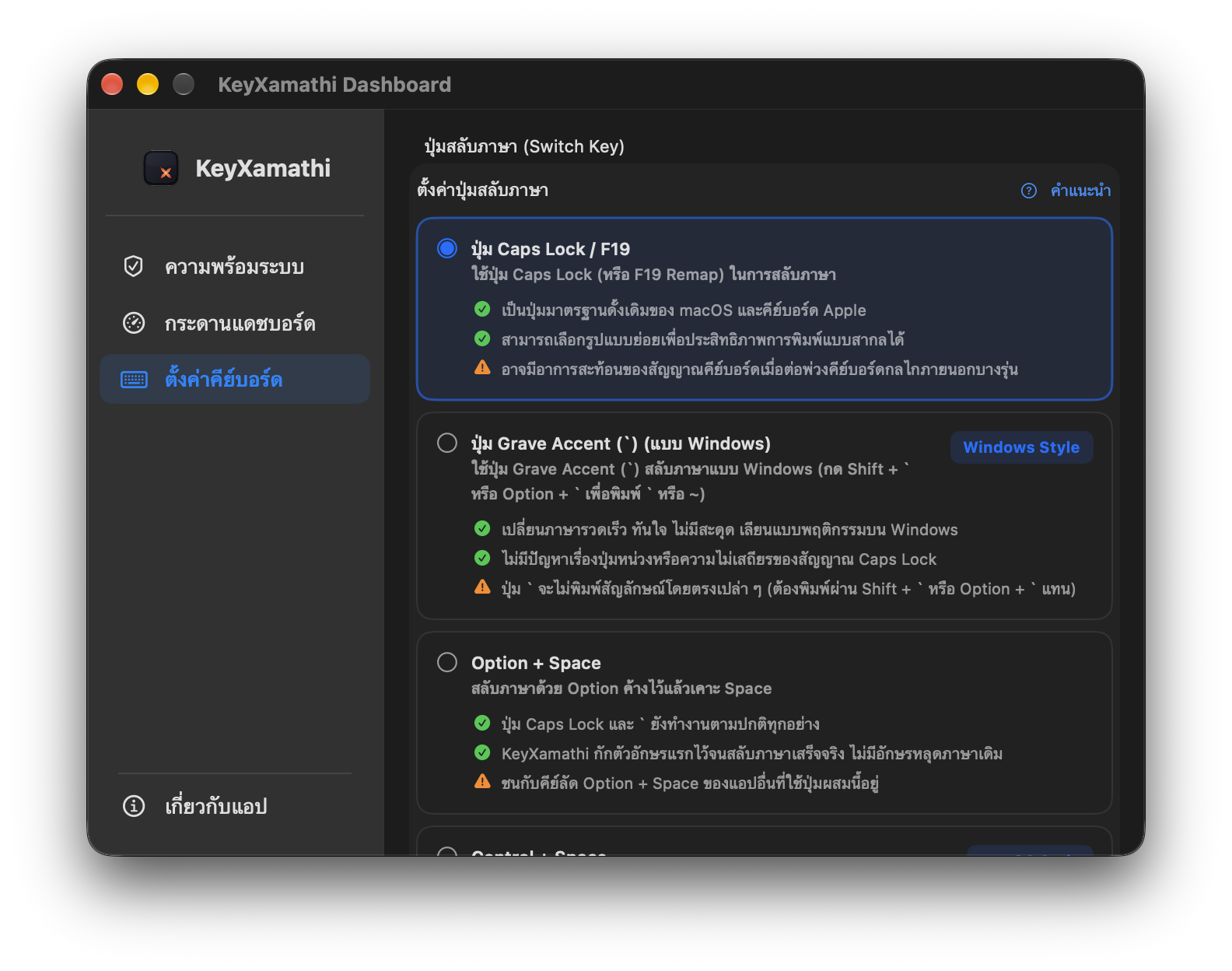The width and height of the screenshot is (1232, 971).
Task: Click the text 'ปุ่ม Caps Lock และ ` ยังทำงานตามปกติทุกอย่าง'
Action: point(660,724)
